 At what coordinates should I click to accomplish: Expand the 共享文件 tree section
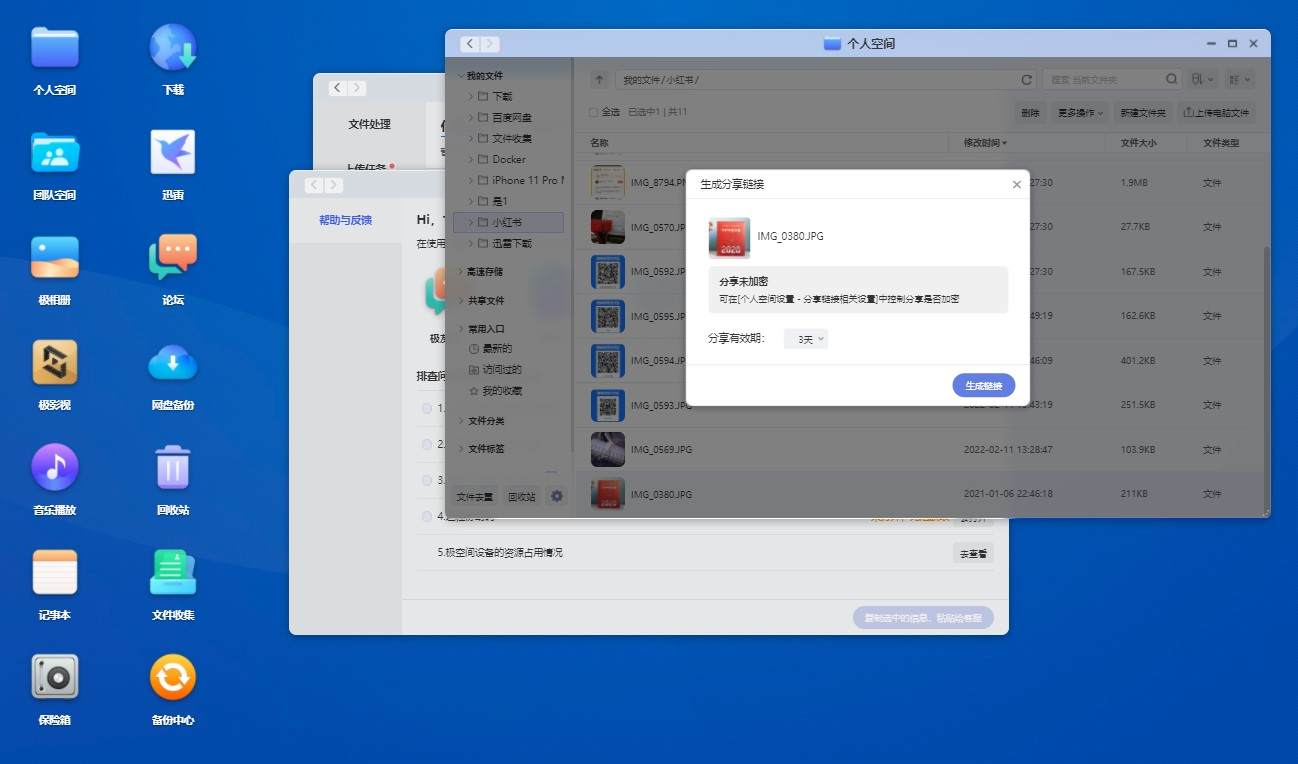coord(461,300)
